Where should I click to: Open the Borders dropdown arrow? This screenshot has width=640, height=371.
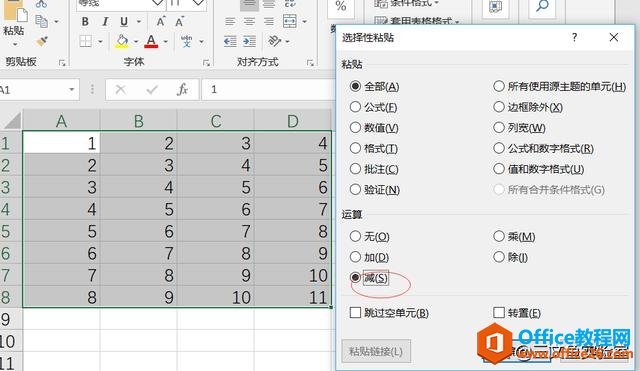click(x=100, y=42)
